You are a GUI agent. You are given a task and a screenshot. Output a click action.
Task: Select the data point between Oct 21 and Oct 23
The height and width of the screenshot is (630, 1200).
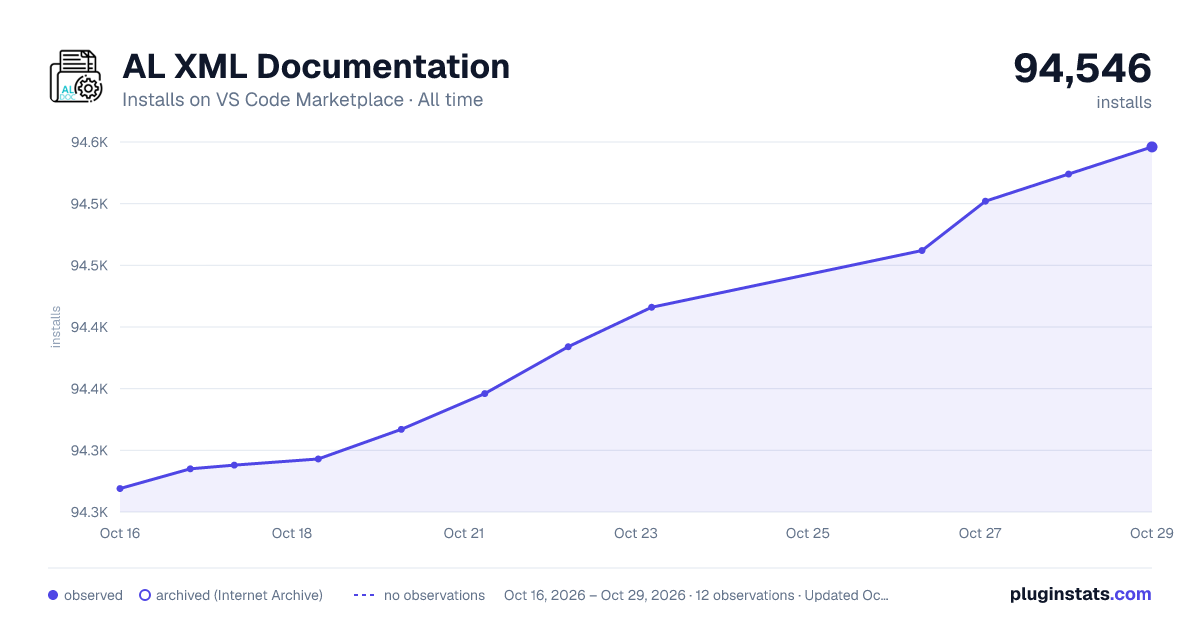pos(568,347)
